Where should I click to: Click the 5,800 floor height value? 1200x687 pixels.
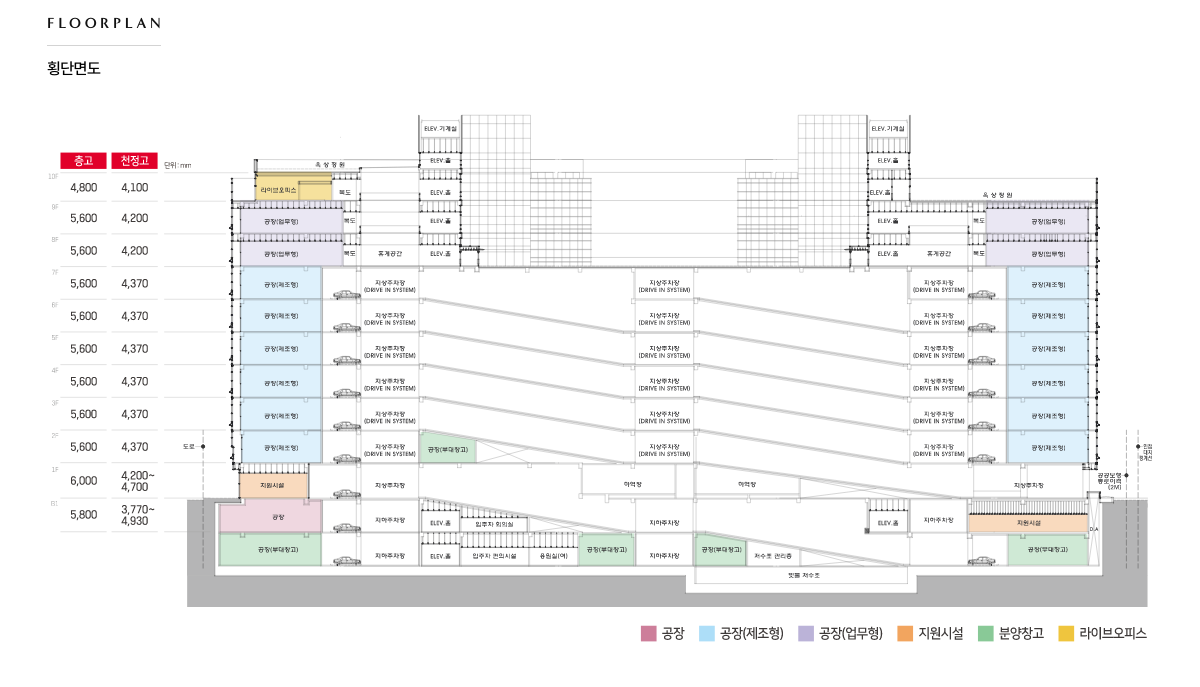[x=84, y=514]
